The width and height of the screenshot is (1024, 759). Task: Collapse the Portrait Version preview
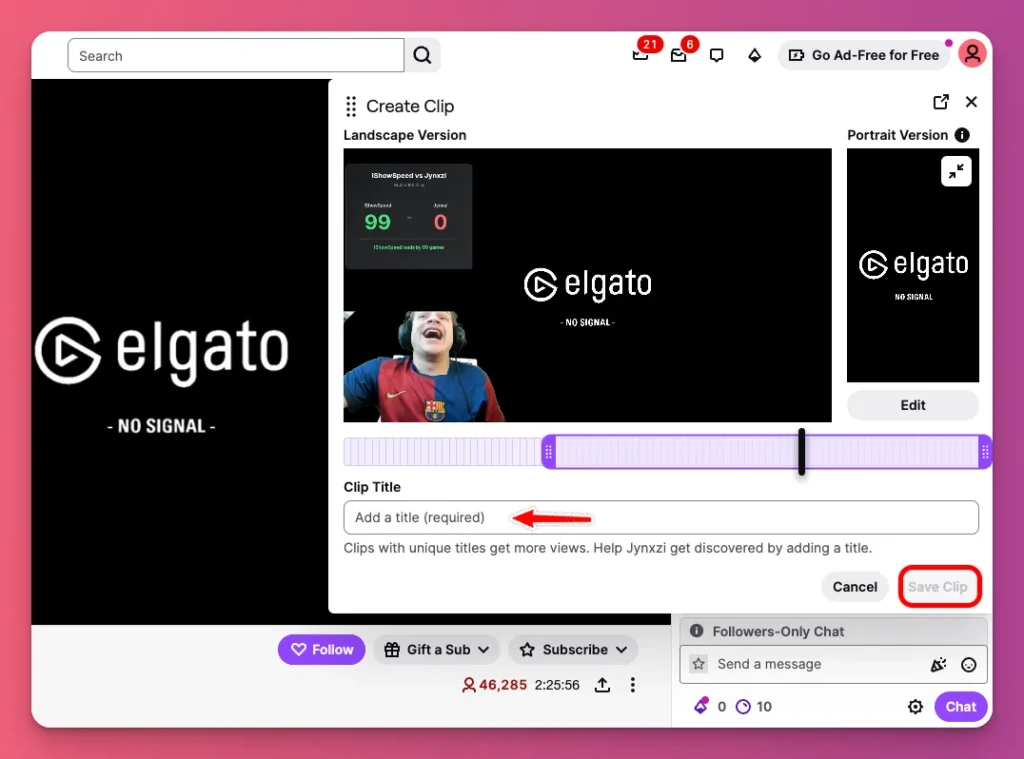(x=956, y=171)
